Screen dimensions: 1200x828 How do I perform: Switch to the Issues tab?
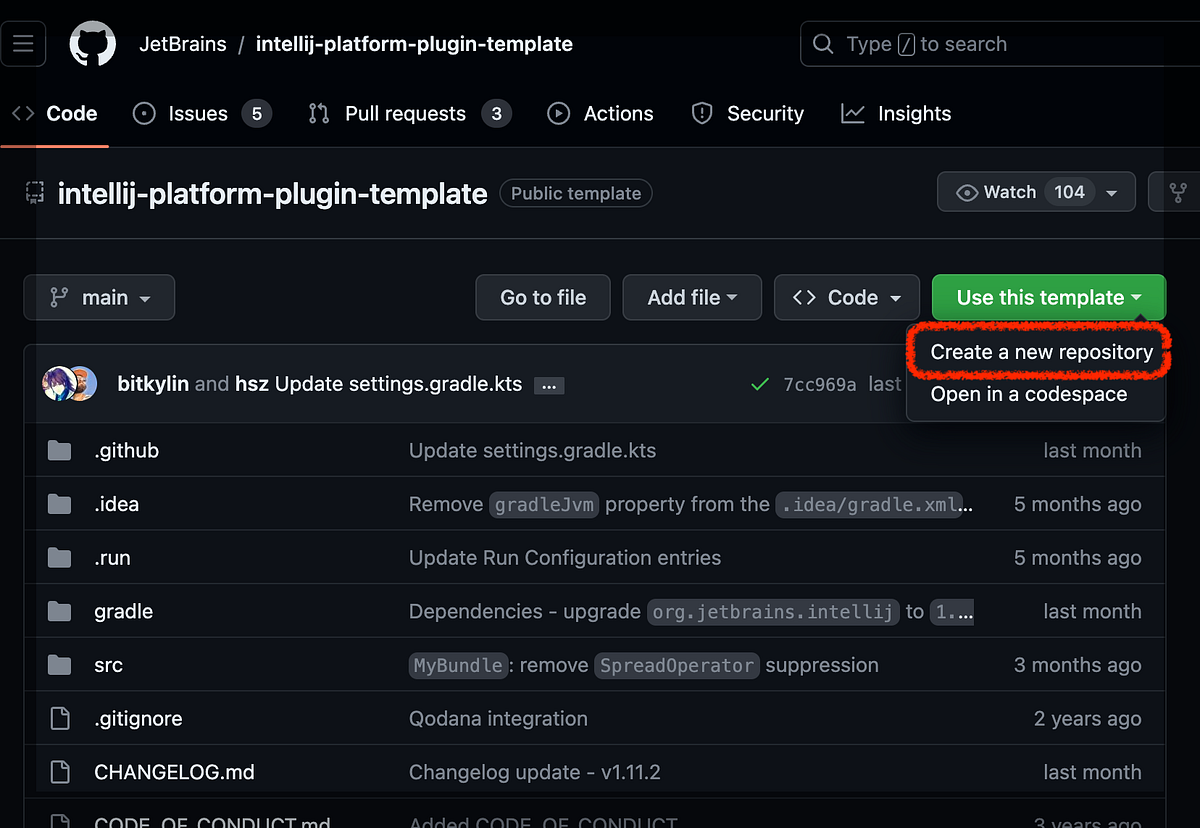[197, 113]
